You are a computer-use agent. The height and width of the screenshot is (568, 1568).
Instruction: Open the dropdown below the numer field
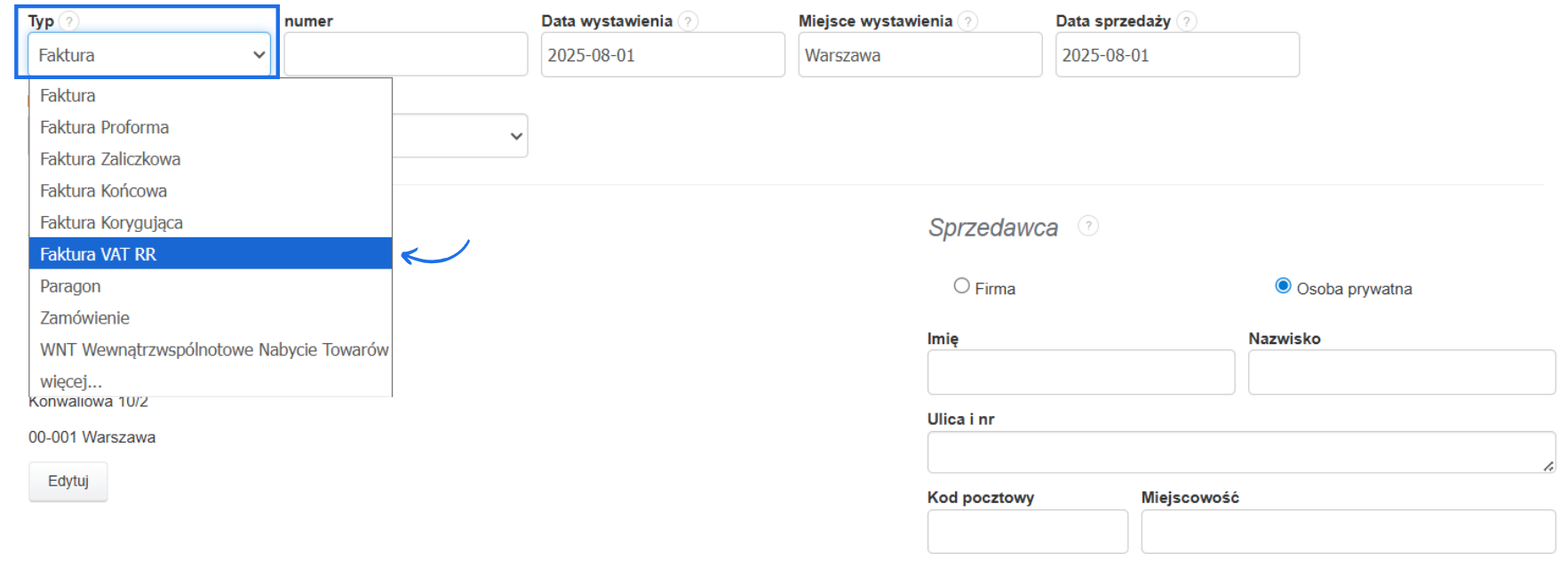(460, 136)
